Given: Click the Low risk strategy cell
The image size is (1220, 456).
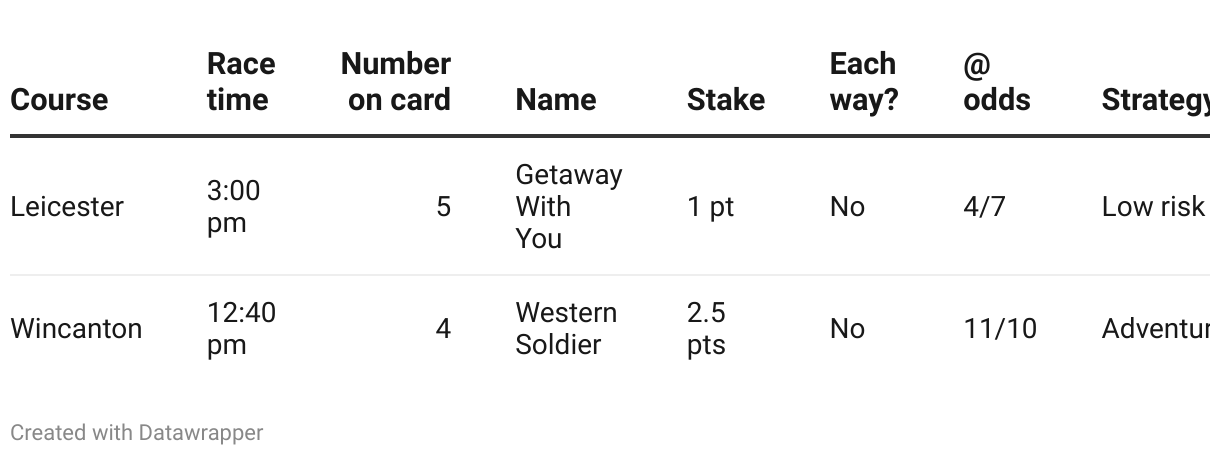Looking at the screenshot, I should (1153, 207).
